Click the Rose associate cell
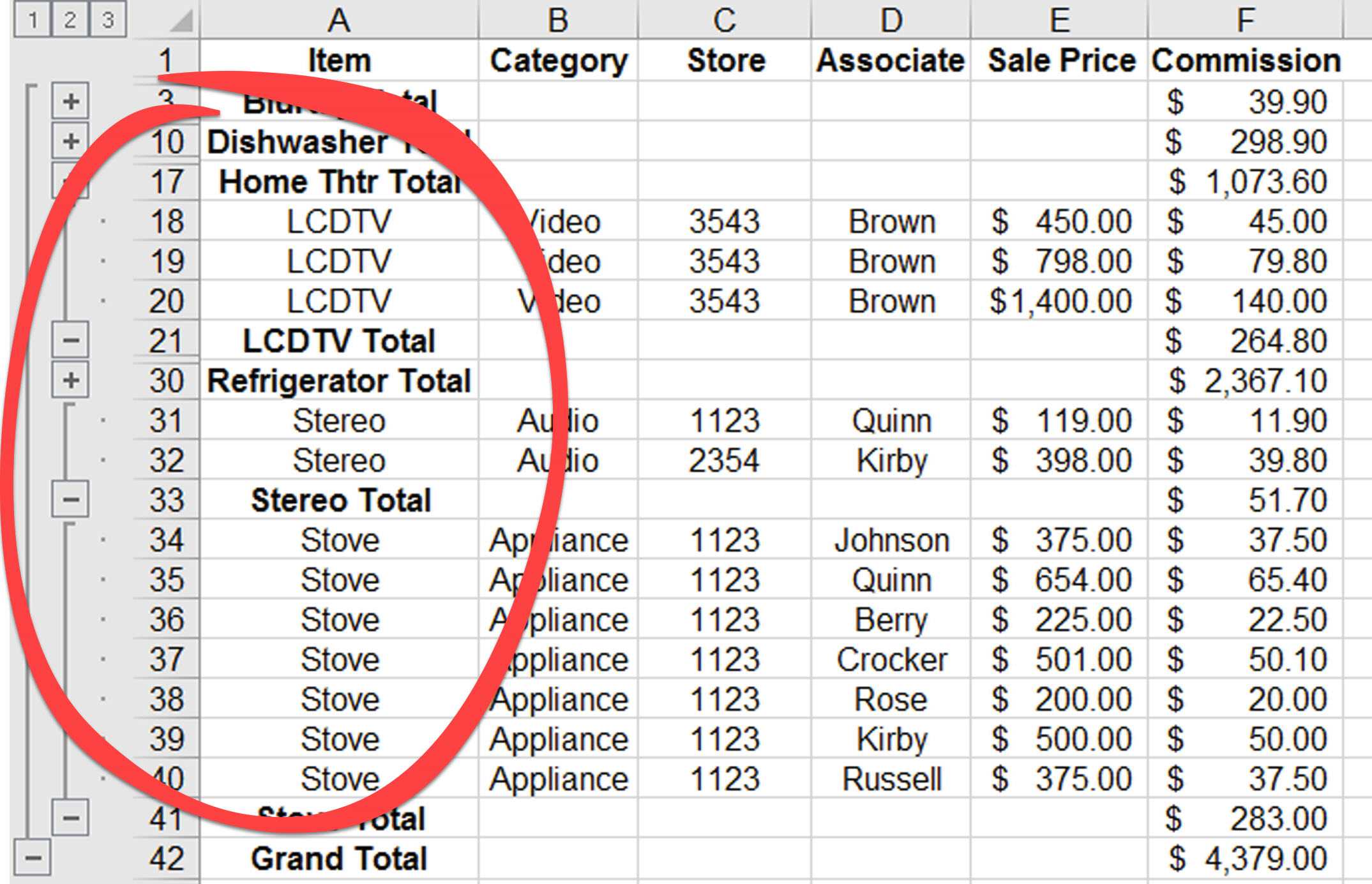The height and width of the screenshot is (884, 1372). click(891, 699)
